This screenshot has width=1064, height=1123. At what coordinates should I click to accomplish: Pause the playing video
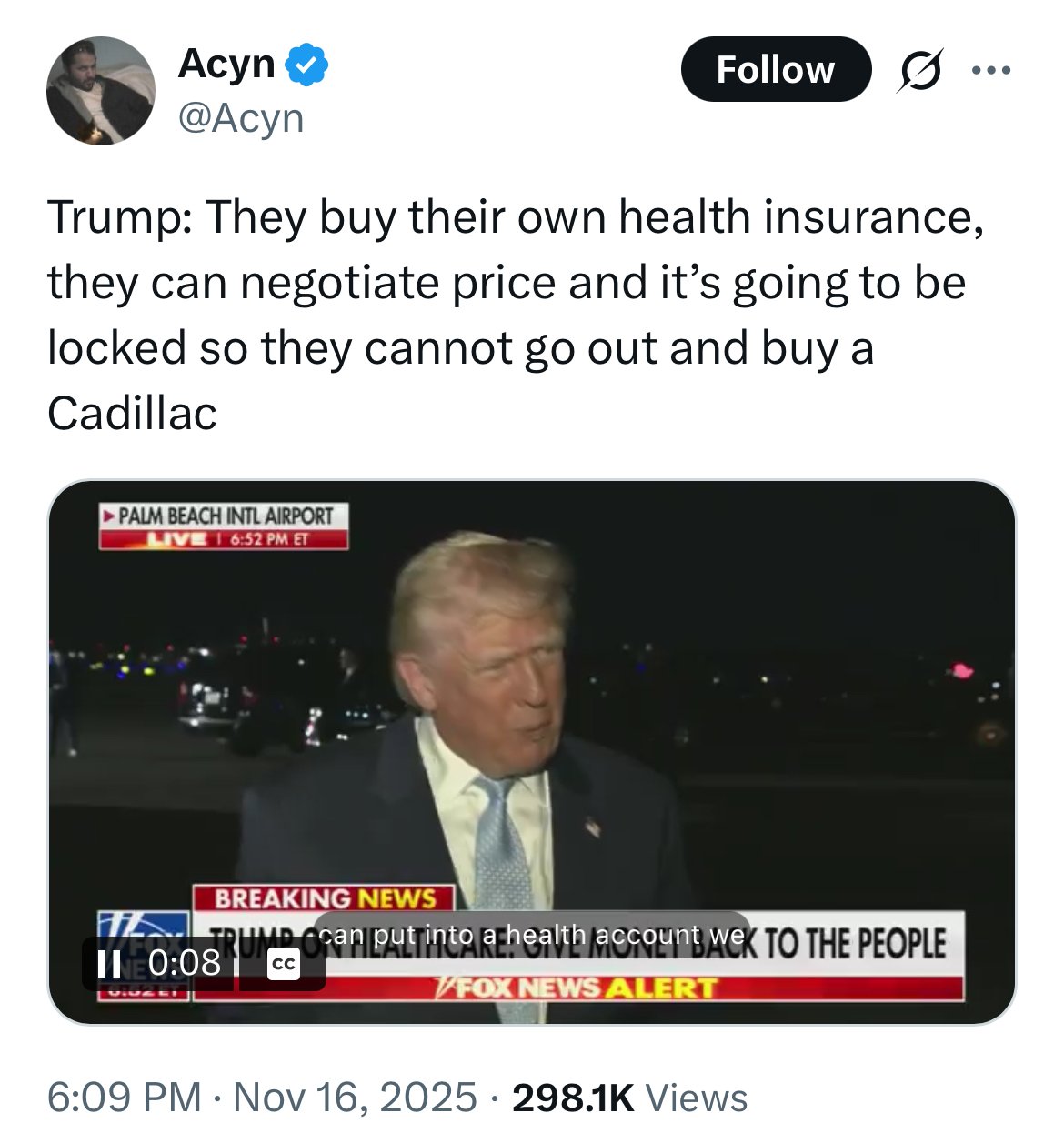pos(109,963)
